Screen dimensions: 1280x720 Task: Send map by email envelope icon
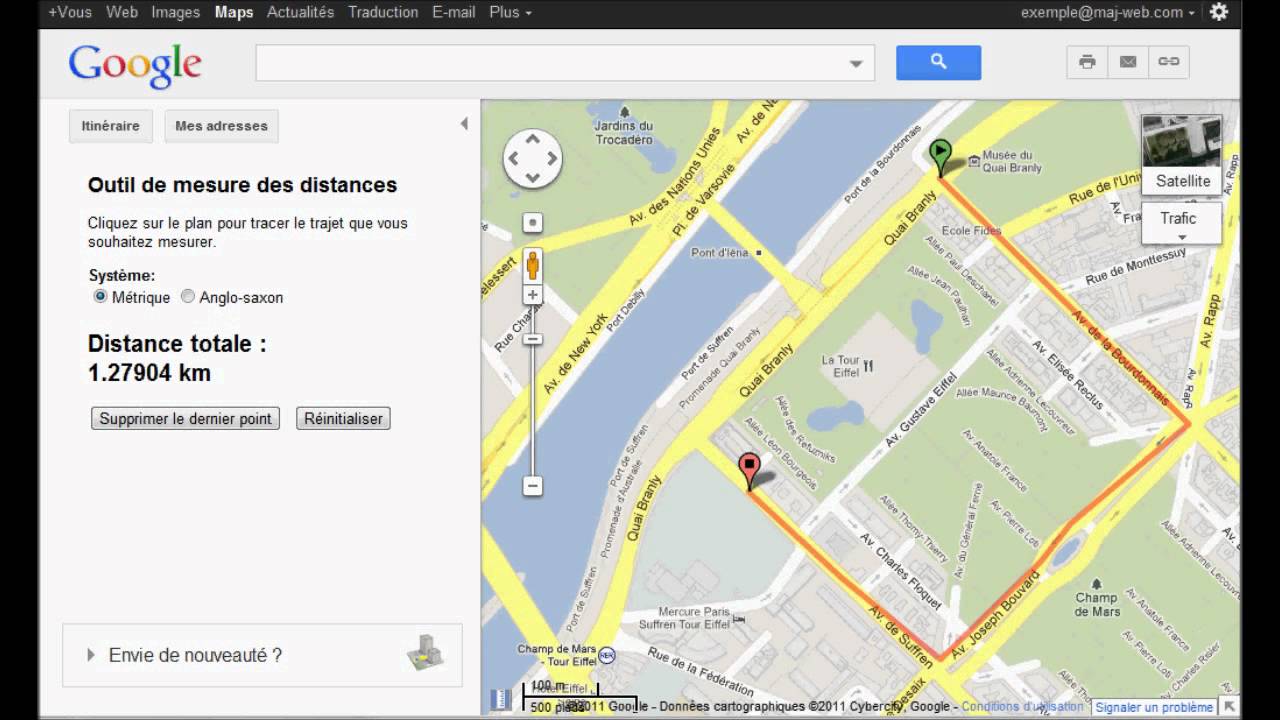point(1128,62)
